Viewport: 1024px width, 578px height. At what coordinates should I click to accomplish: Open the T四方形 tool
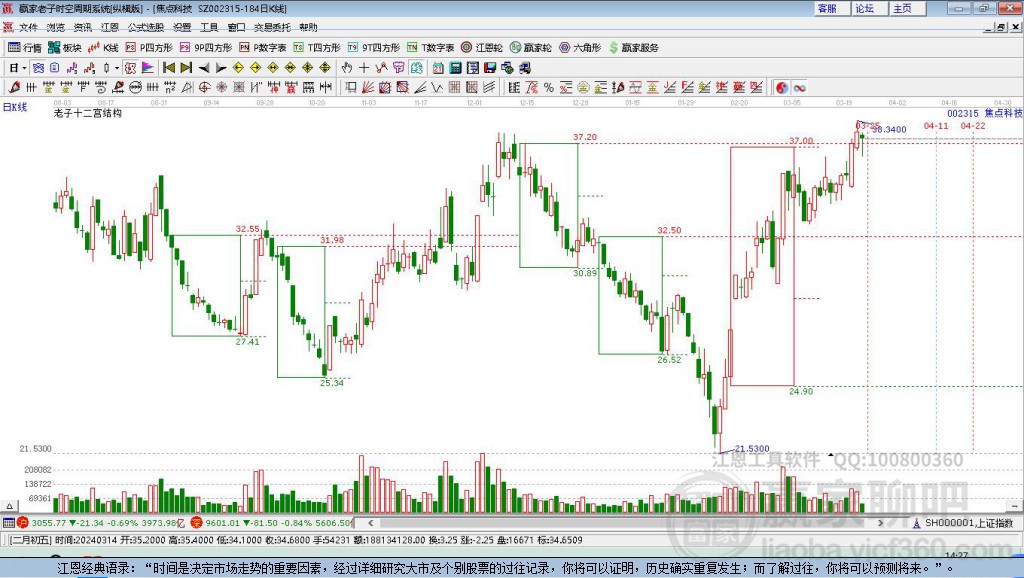point(317,48)
